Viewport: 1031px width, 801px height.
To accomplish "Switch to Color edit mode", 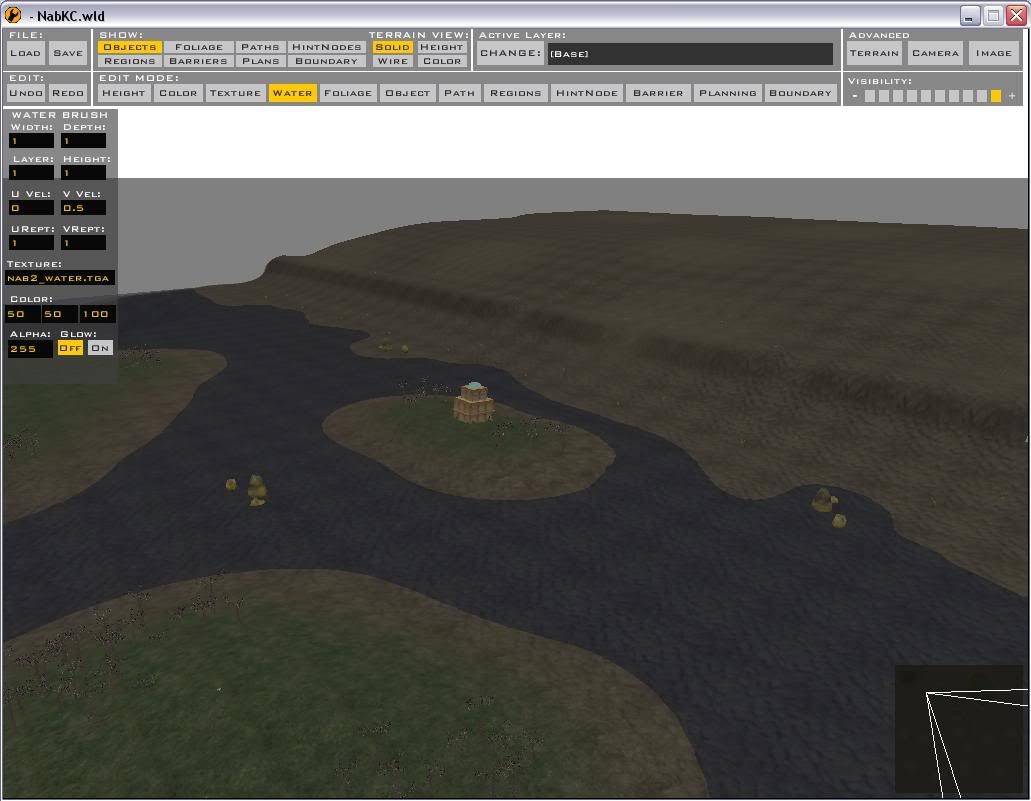I will click(x=178, y=93).
